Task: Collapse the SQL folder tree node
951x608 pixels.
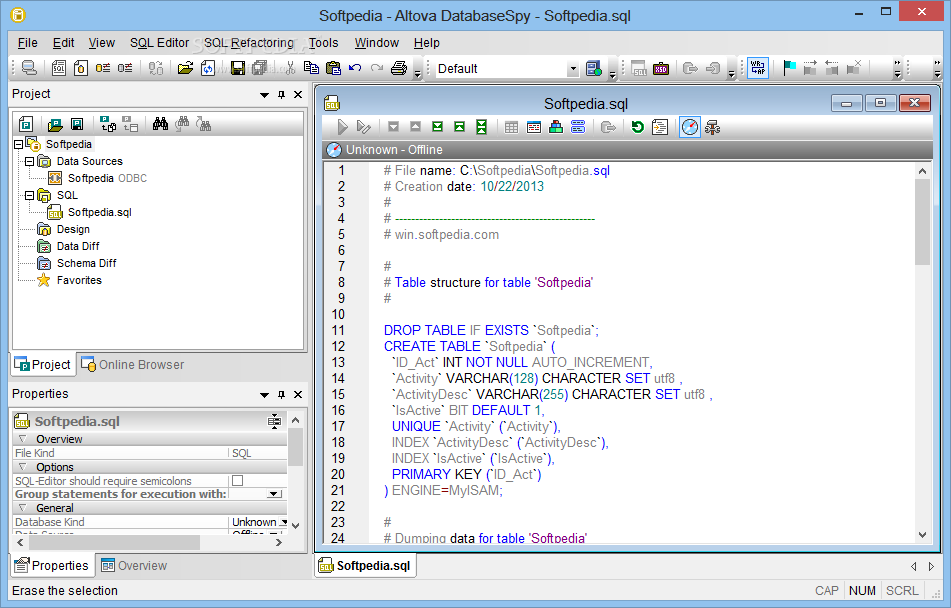Action: [x=29, y=195]
